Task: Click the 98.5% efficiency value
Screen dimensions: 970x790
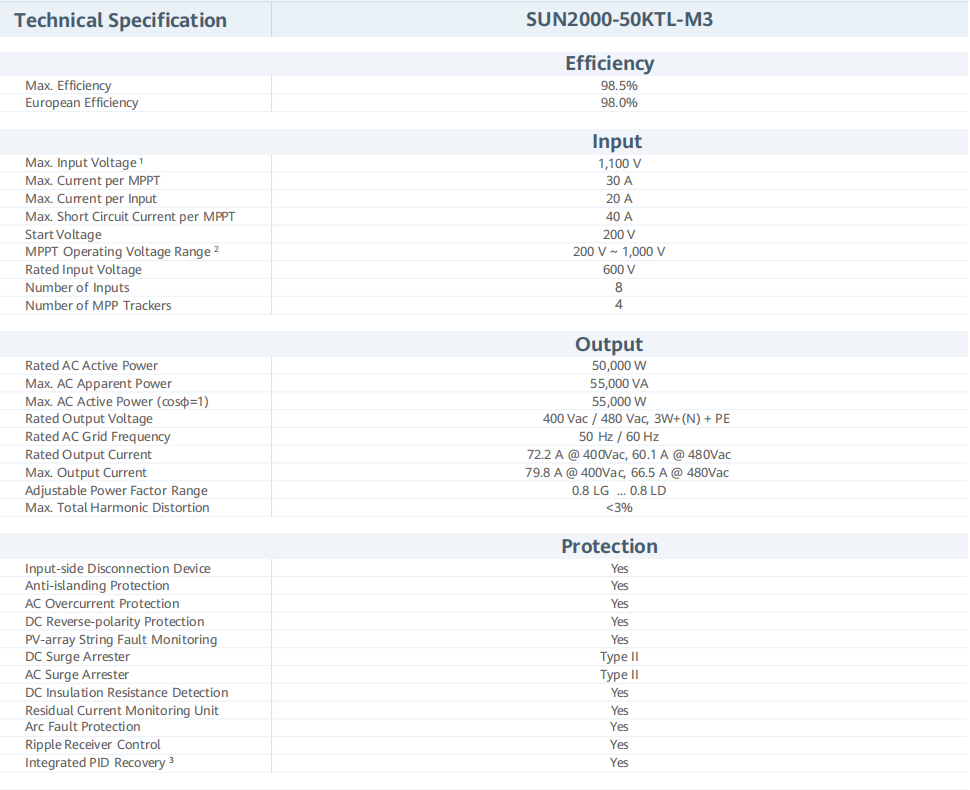Action: pos(619,85)
